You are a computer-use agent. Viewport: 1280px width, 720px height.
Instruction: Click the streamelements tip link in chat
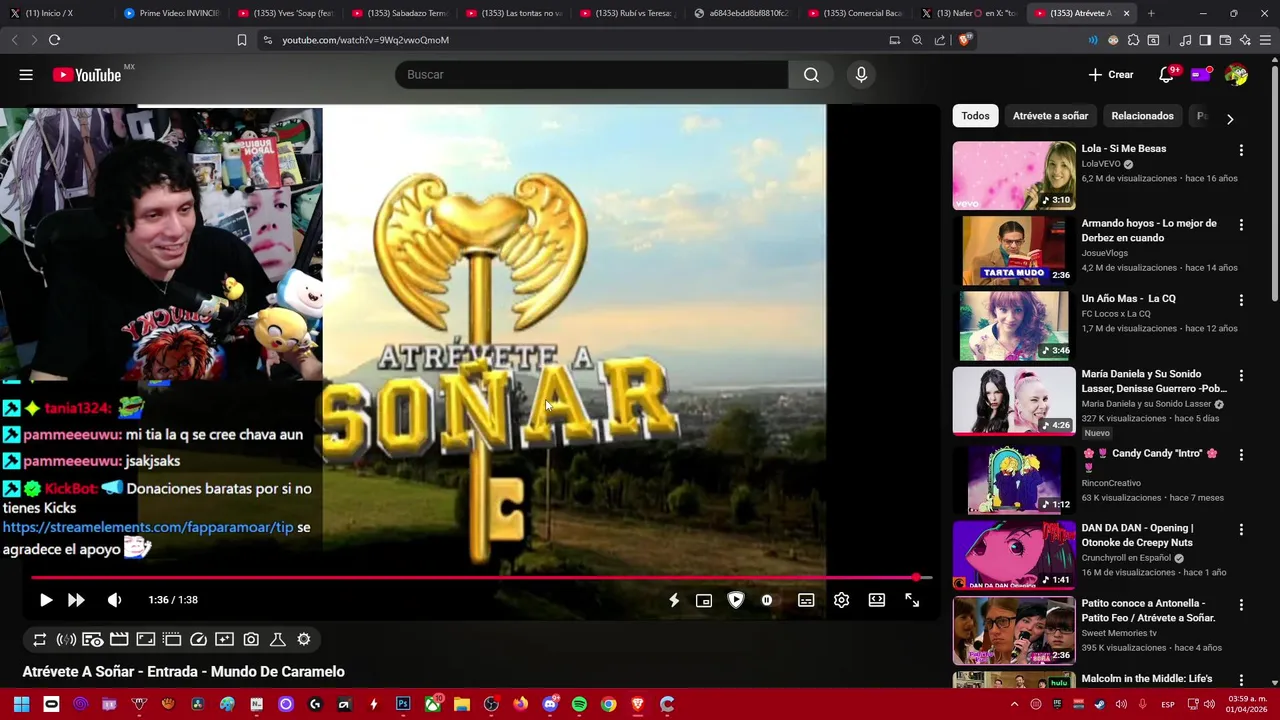point(148,527)
